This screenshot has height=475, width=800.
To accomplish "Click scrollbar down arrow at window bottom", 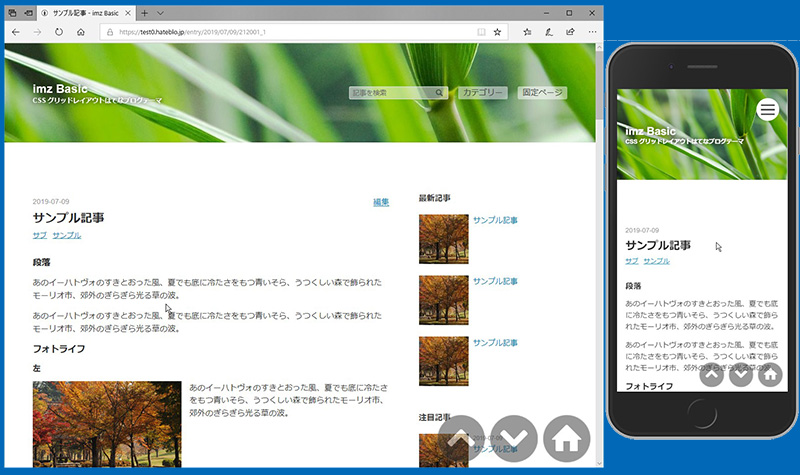I will tap(599, 463).
